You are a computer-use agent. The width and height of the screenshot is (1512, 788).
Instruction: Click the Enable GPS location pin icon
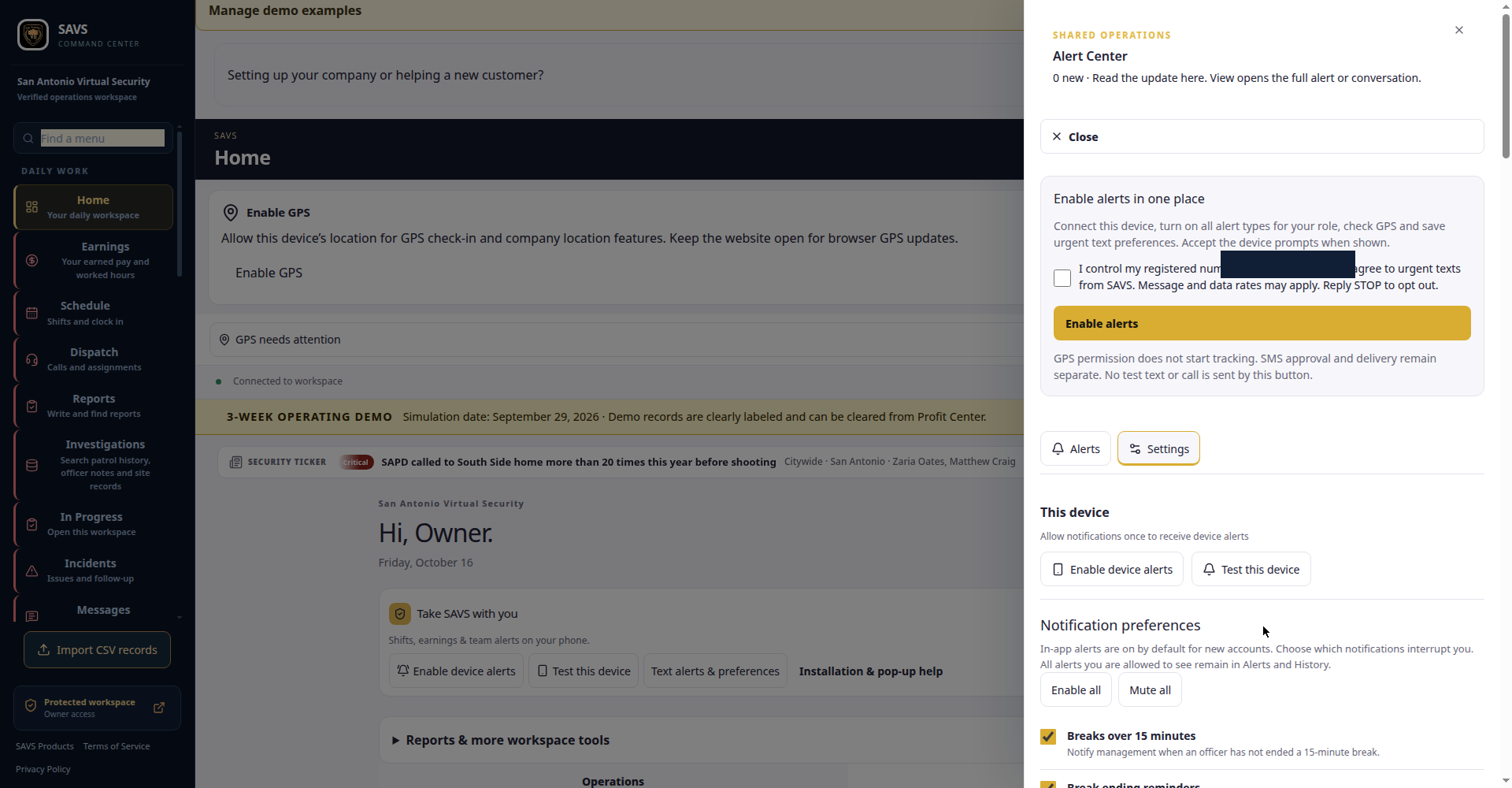(x=231, y=213)
